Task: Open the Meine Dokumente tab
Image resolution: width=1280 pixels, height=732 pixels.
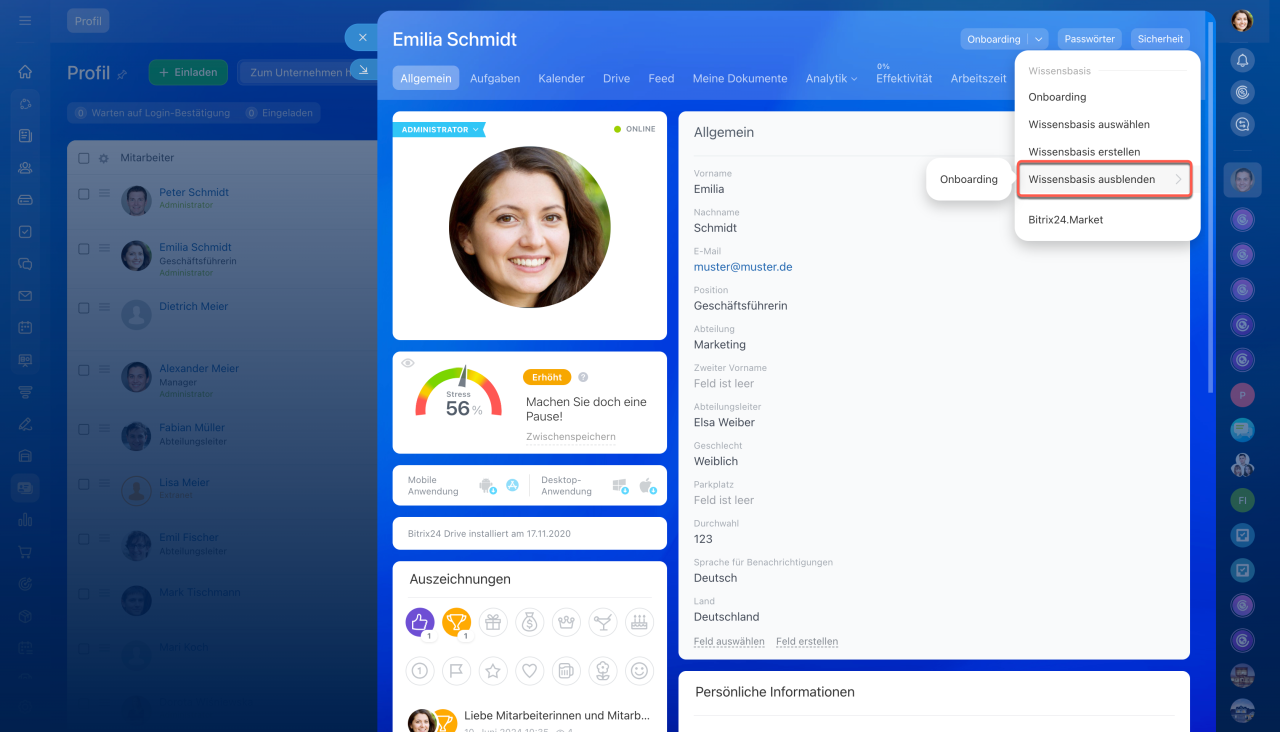Action: pyautogui.click(x=740, y=78)
